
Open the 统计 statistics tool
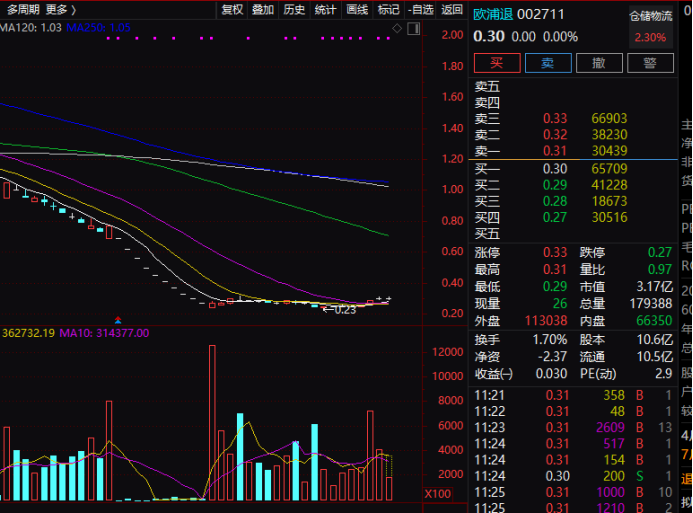tap(325, 9)
